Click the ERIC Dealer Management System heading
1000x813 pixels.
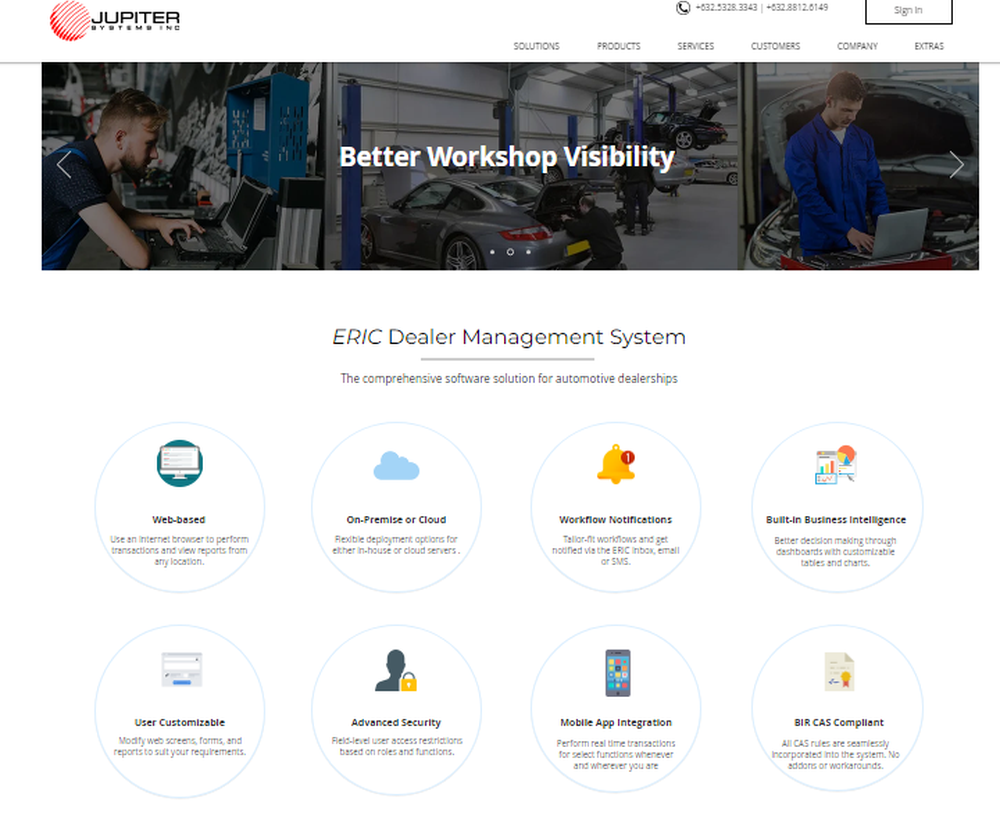coord(509,337)
